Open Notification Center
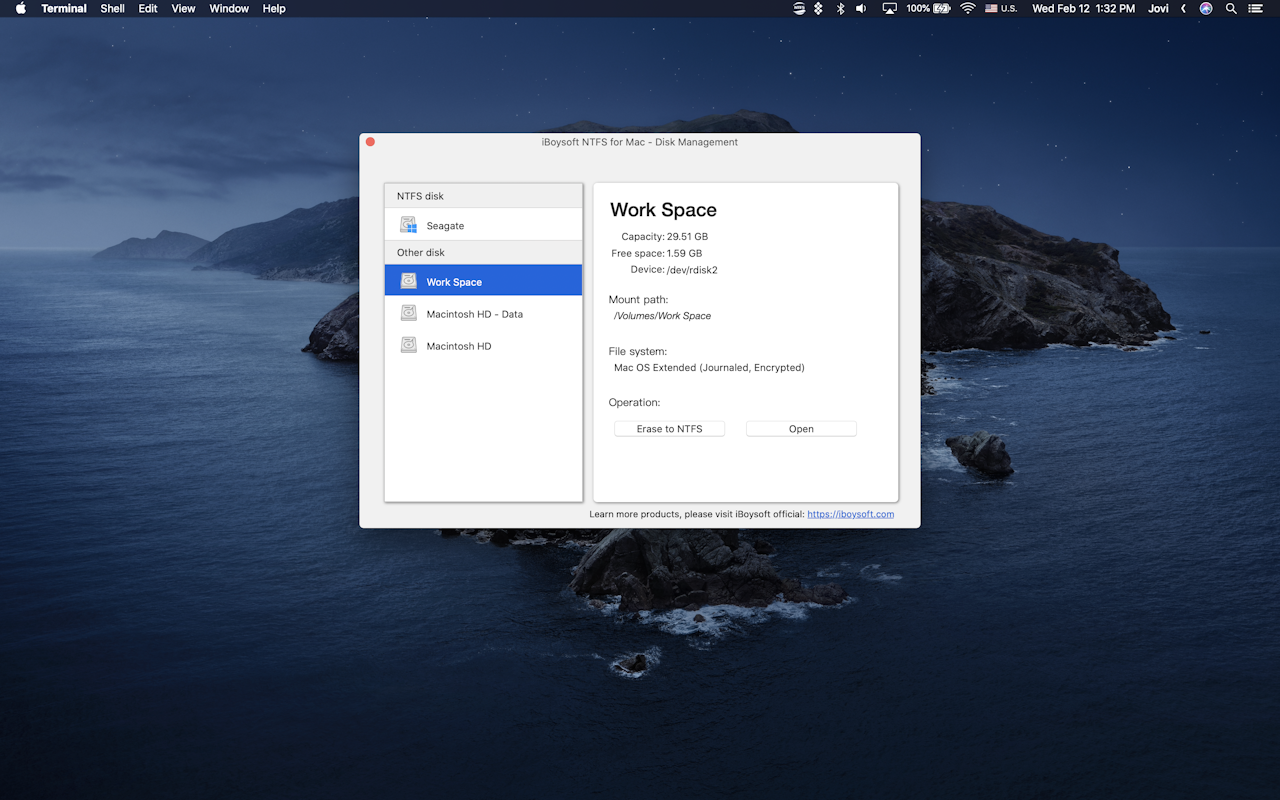The width and height of the screenshot is (1280, 800). click(1257, 8)
